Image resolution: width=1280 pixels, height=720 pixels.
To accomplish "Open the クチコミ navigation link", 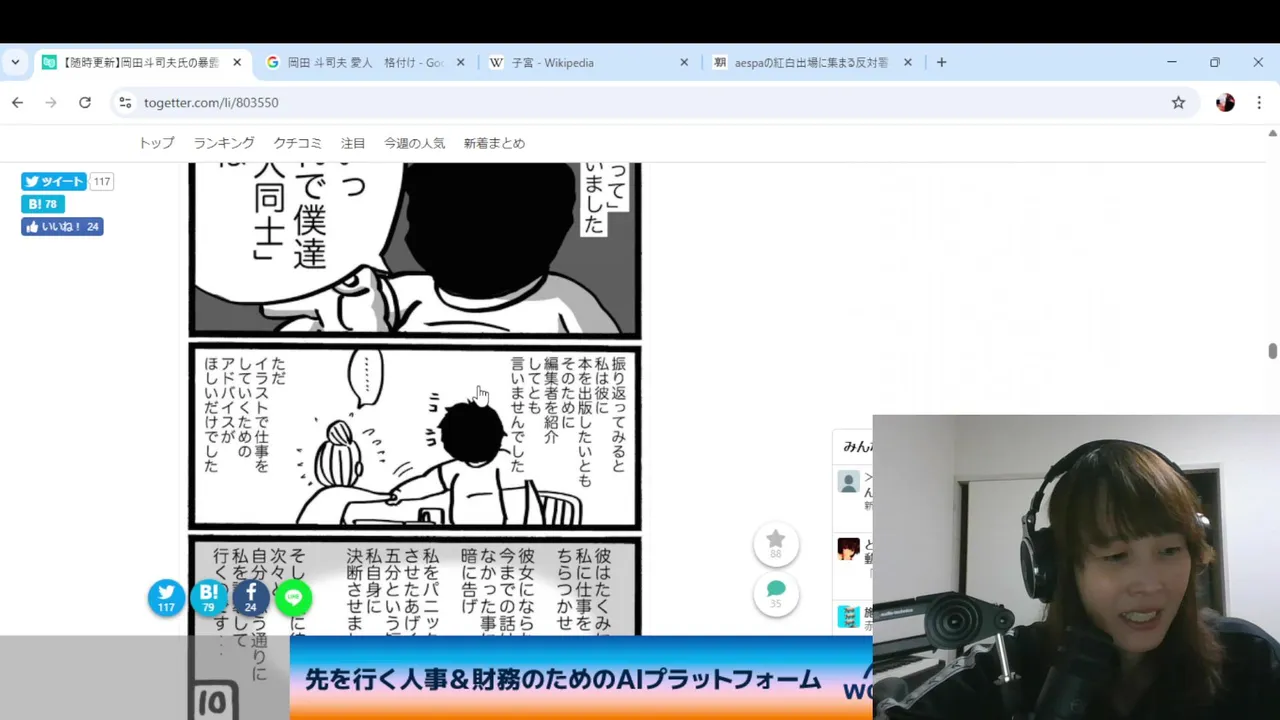I will coord(298,143).
